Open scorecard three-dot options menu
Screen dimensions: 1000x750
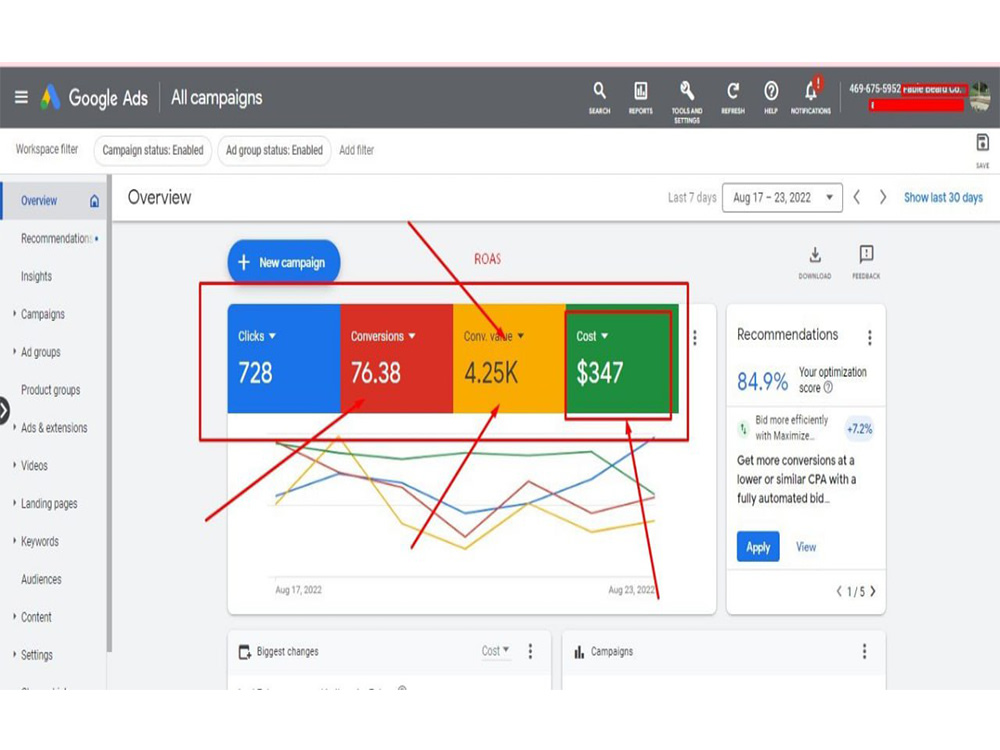coord(695,337)
